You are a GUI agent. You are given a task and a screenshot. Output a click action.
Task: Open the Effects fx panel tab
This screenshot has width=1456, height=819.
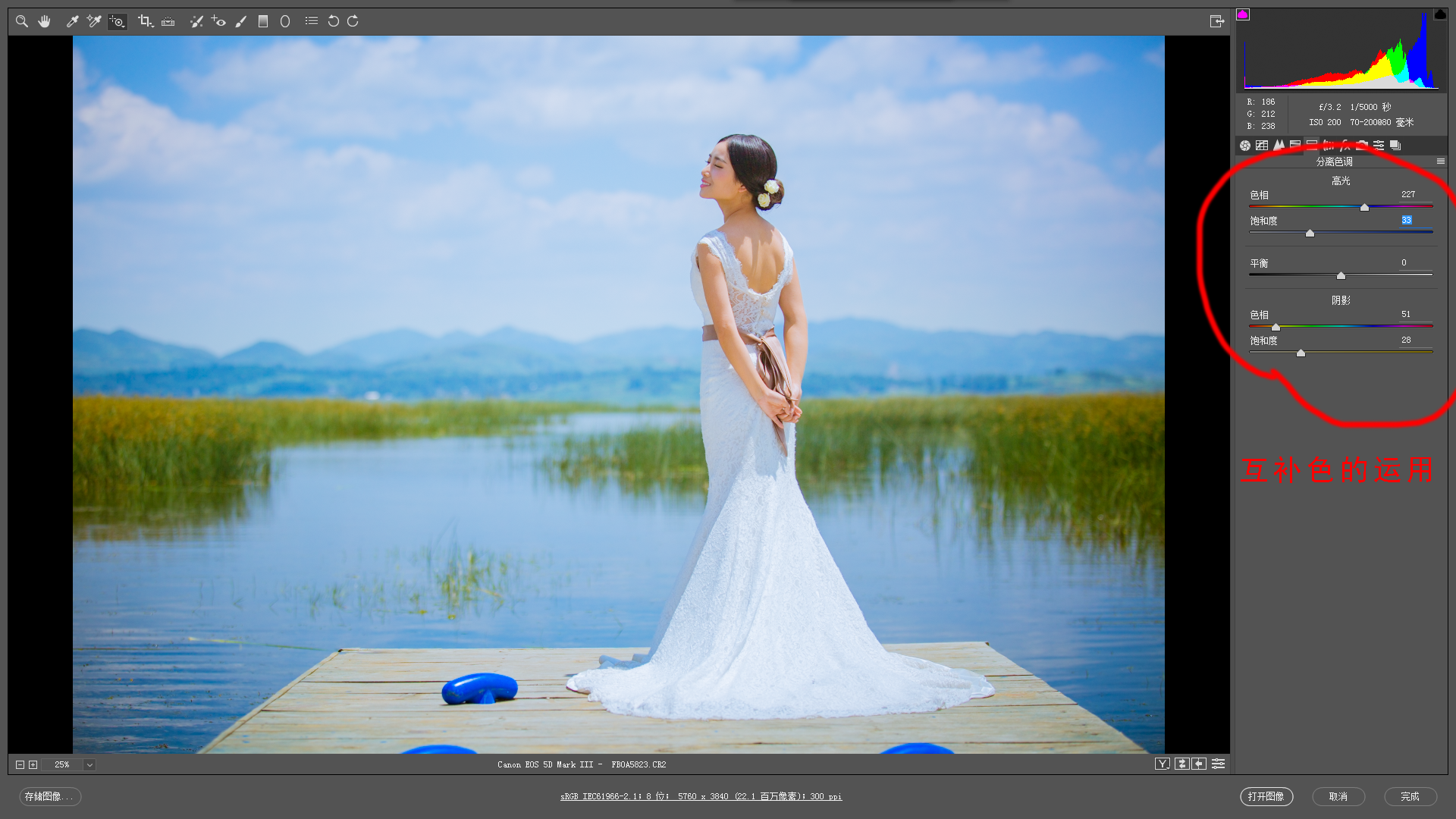point(1345,145)
